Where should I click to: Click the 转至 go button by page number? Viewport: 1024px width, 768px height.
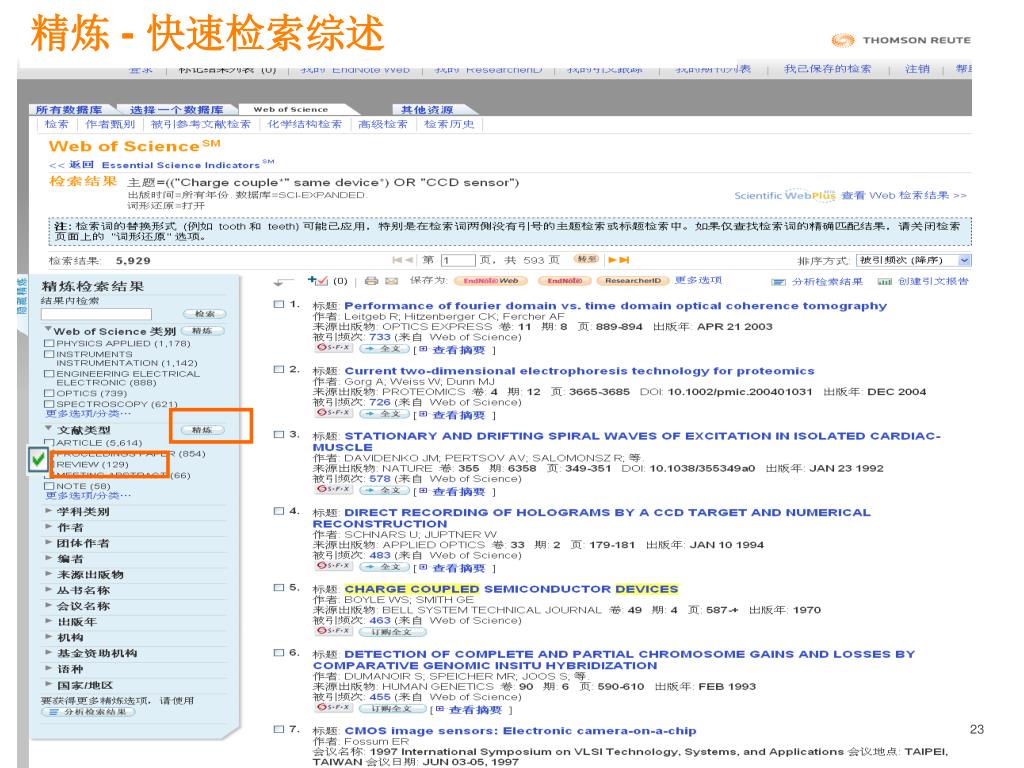click(586, 259)
